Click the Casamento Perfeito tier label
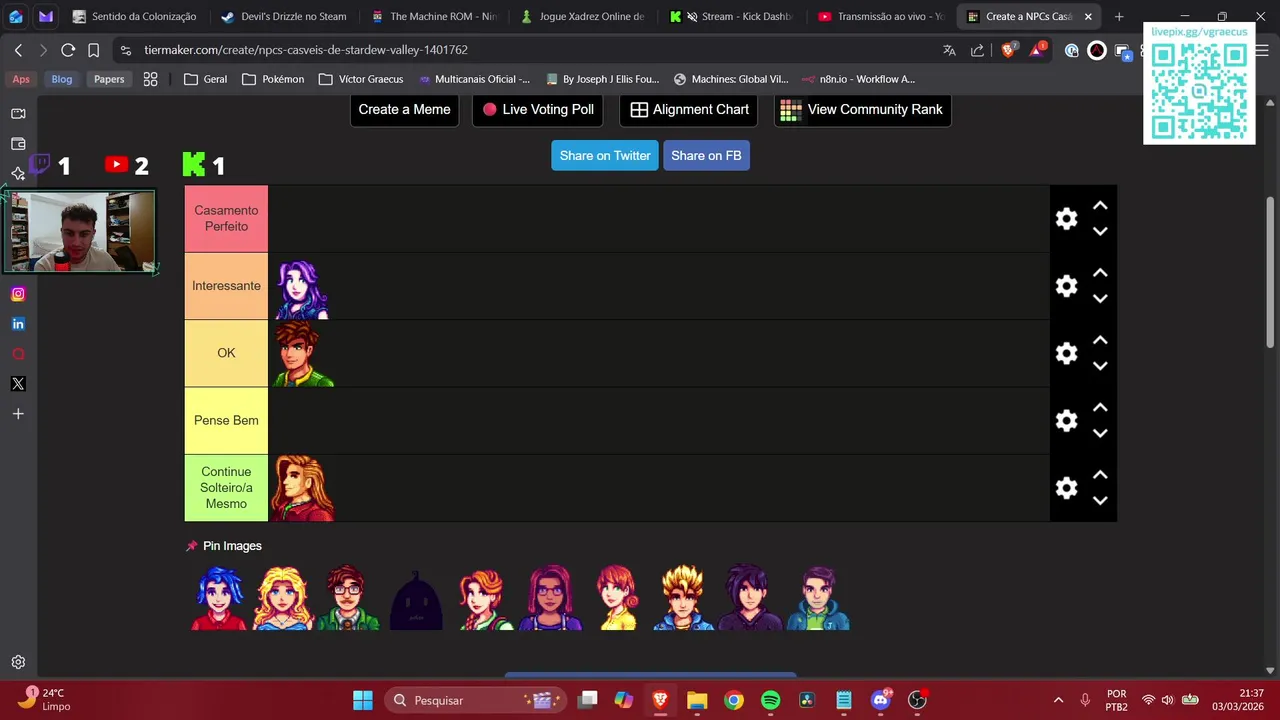The height and width of the screenshot is (720, 1280). pos(226,219)
